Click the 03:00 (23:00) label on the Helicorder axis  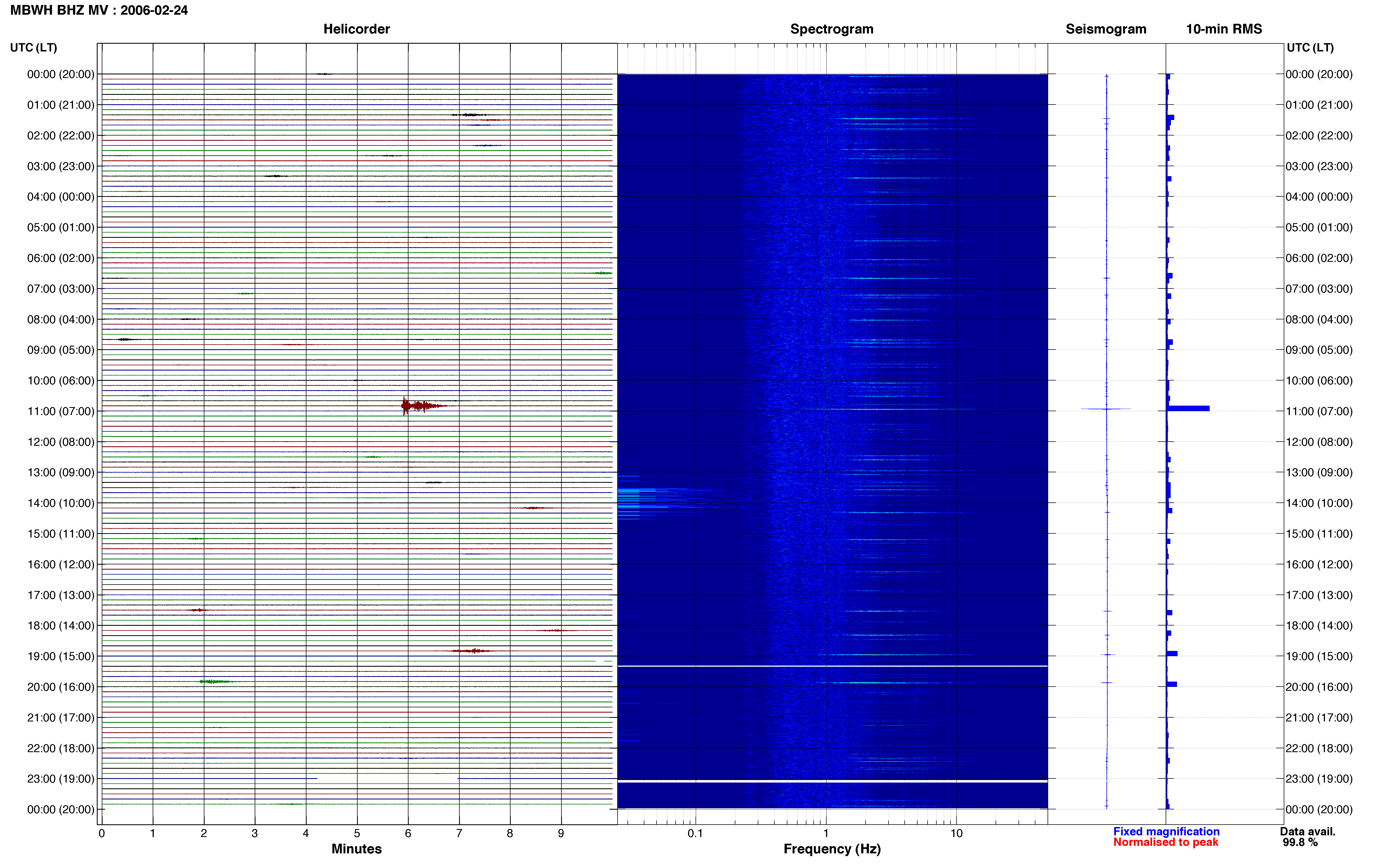61,166
